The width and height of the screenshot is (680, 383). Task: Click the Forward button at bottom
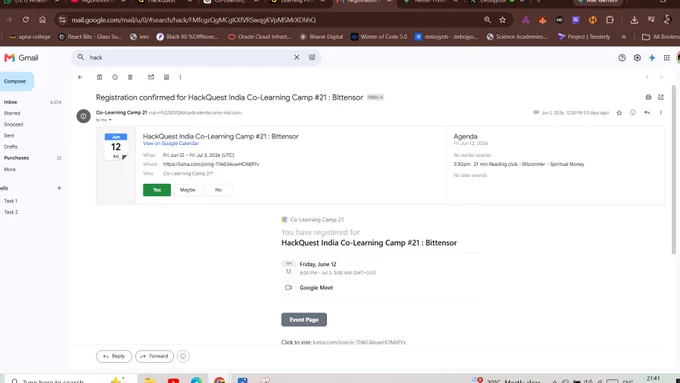tap(154, 356)
